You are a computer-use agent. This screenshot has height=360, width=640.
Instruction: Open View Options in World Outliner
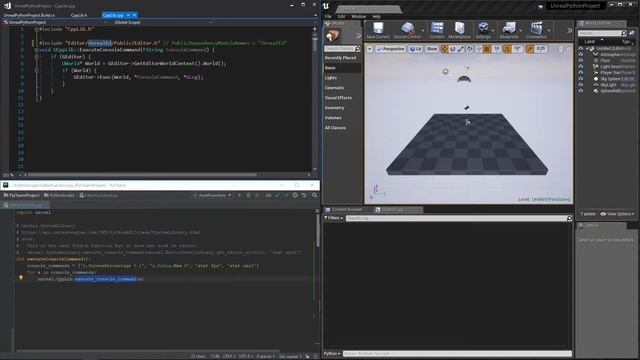point(618,214)
